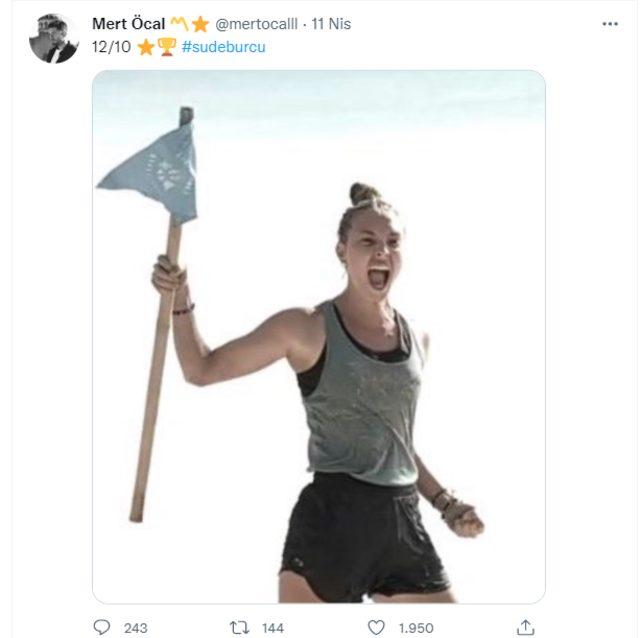
Task: Open the @mertocalll handle link
Action: (x=256, y=24)
